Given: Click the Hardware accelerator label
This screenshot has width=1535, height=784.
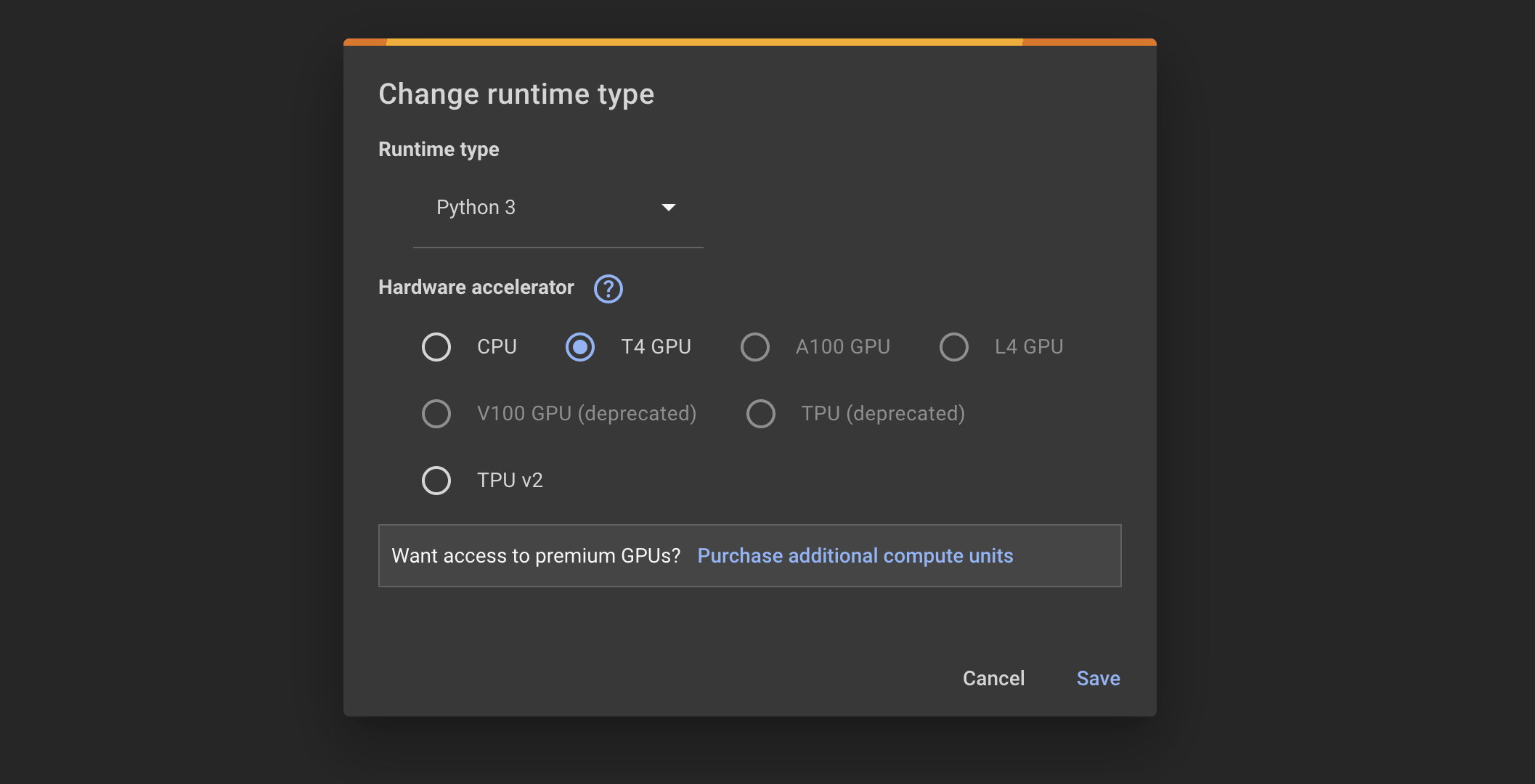Looking at the screenshot, I should [475, 287].
